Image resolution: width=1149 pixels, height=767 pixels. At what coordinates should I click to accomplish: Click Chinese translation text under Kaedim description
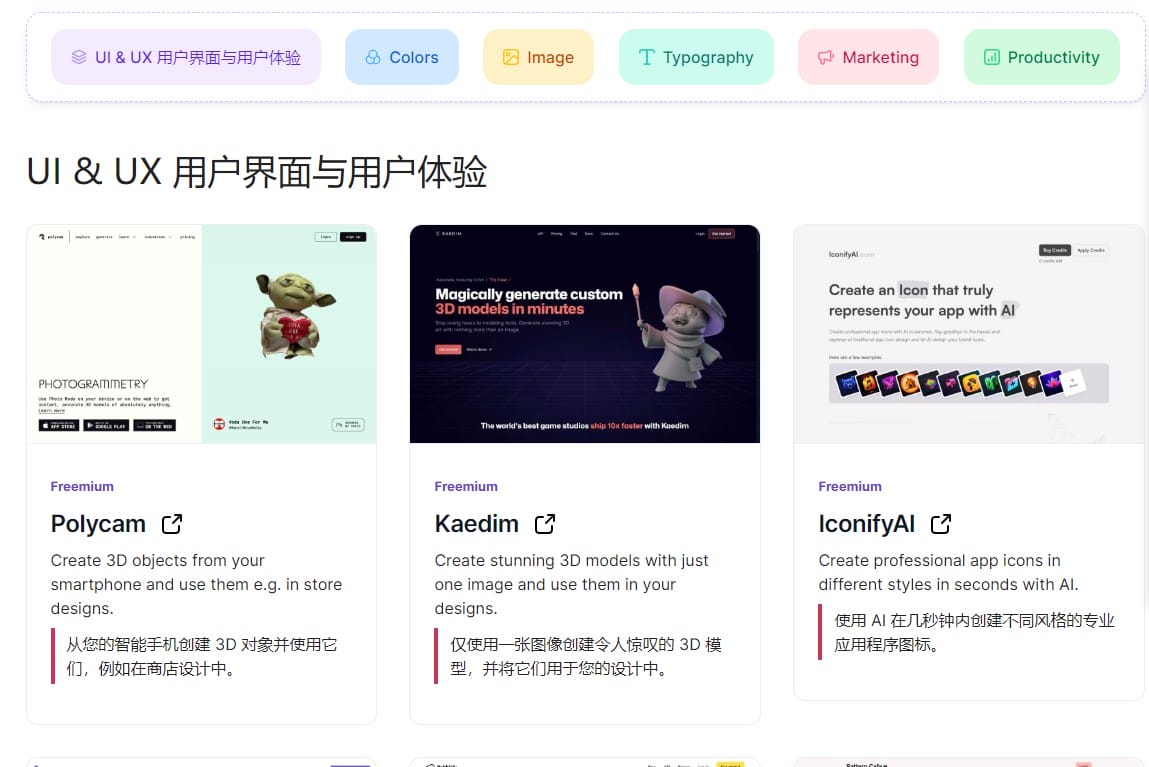click(x=585, y=656)
